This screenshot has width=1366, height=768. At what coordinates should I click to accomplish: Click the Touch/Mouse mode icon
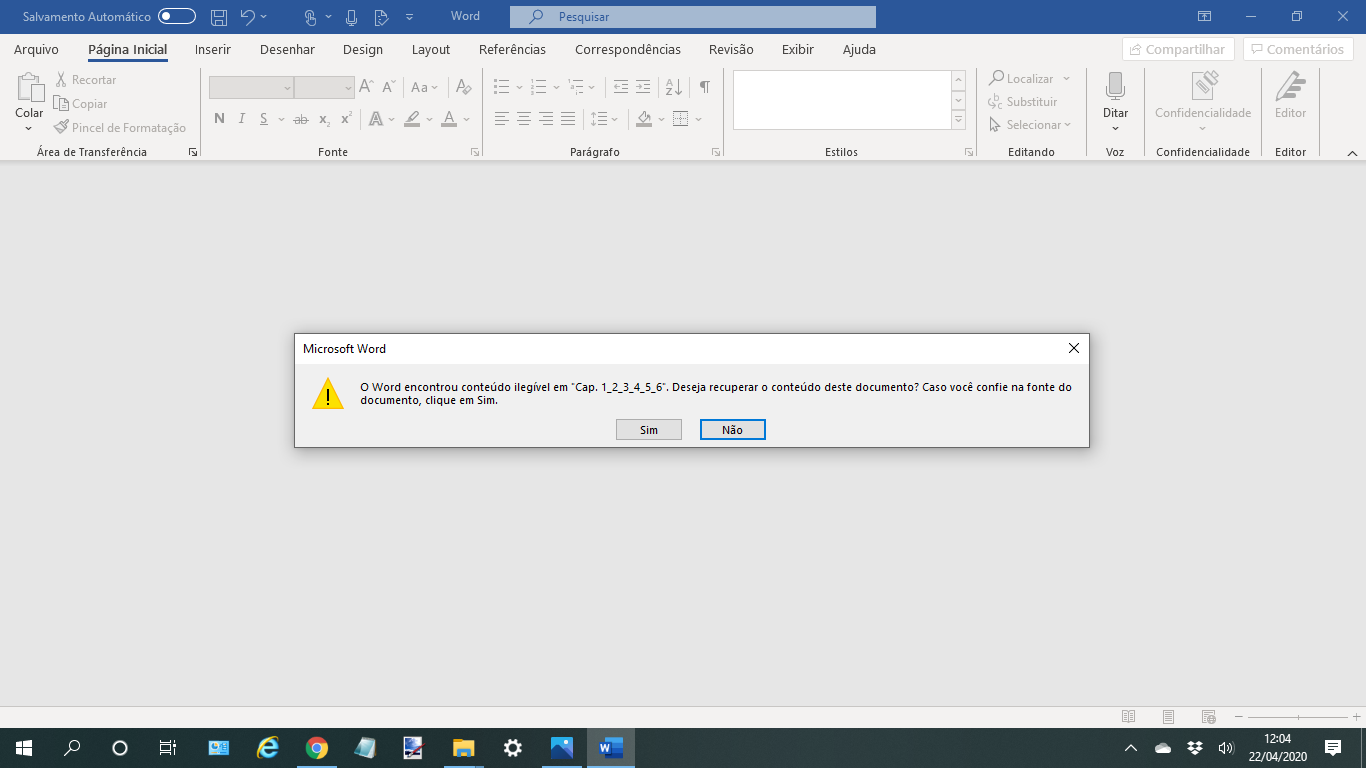pyautogui.click(x=310, y=17)
